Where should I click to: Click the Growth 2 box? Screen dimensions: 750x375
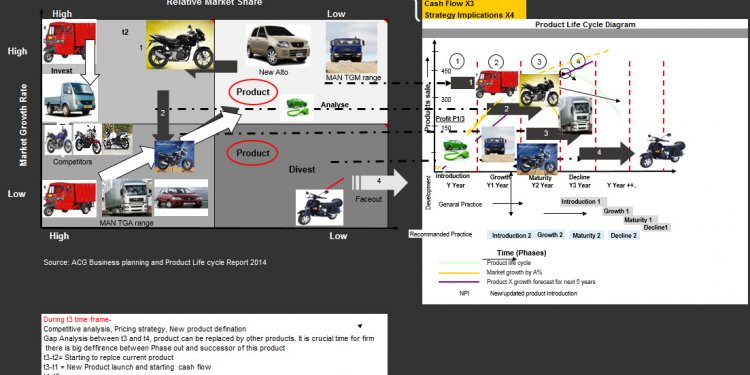click(550, 235)
